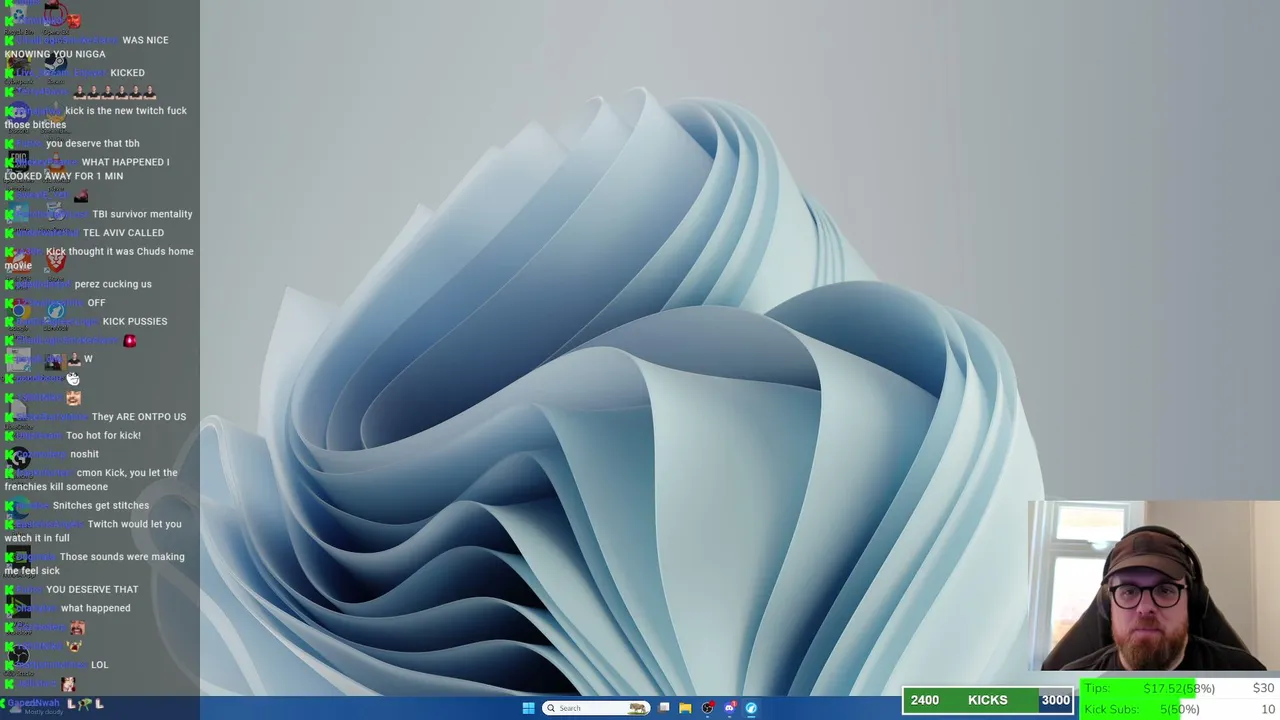Click the Kick Subs: goal label
This screenshot has height=720, width=1280.
pos(1111,709)
